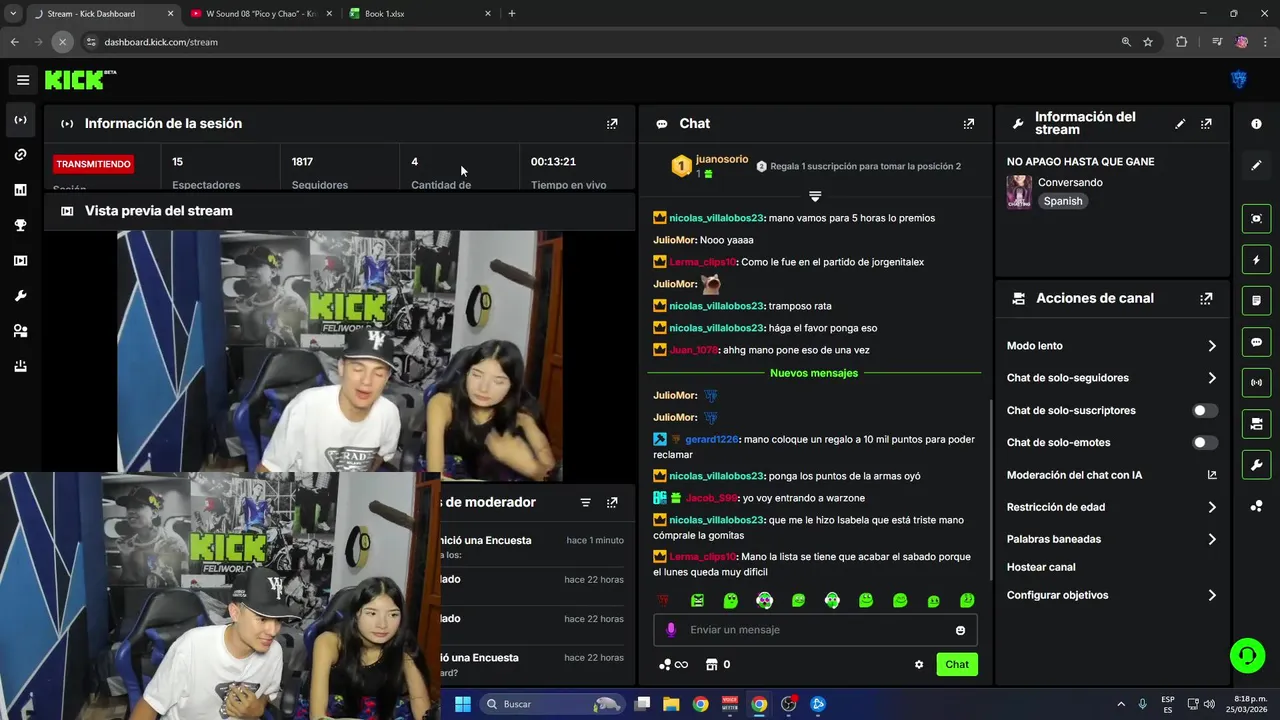Open the bar-chart analytics icon in the left sidebar

20,190
